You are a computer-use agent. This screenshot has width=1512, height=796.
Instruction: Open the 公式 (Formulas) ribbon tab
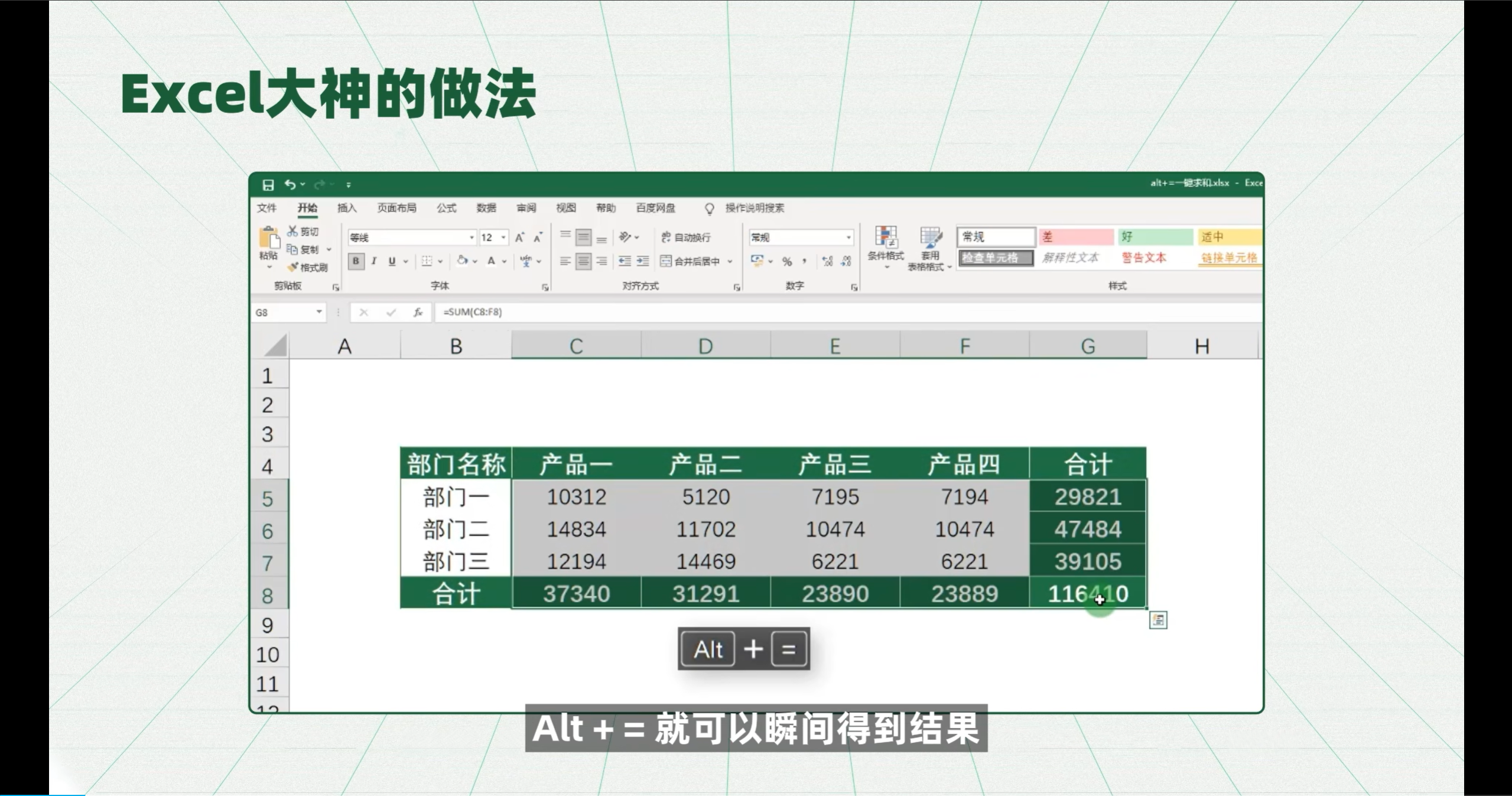click(446, 208)
